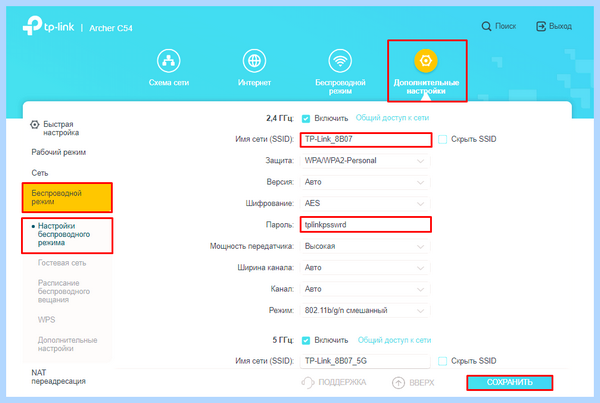
Task: Click the quick setup gear icon
Action: click(34, 124)
